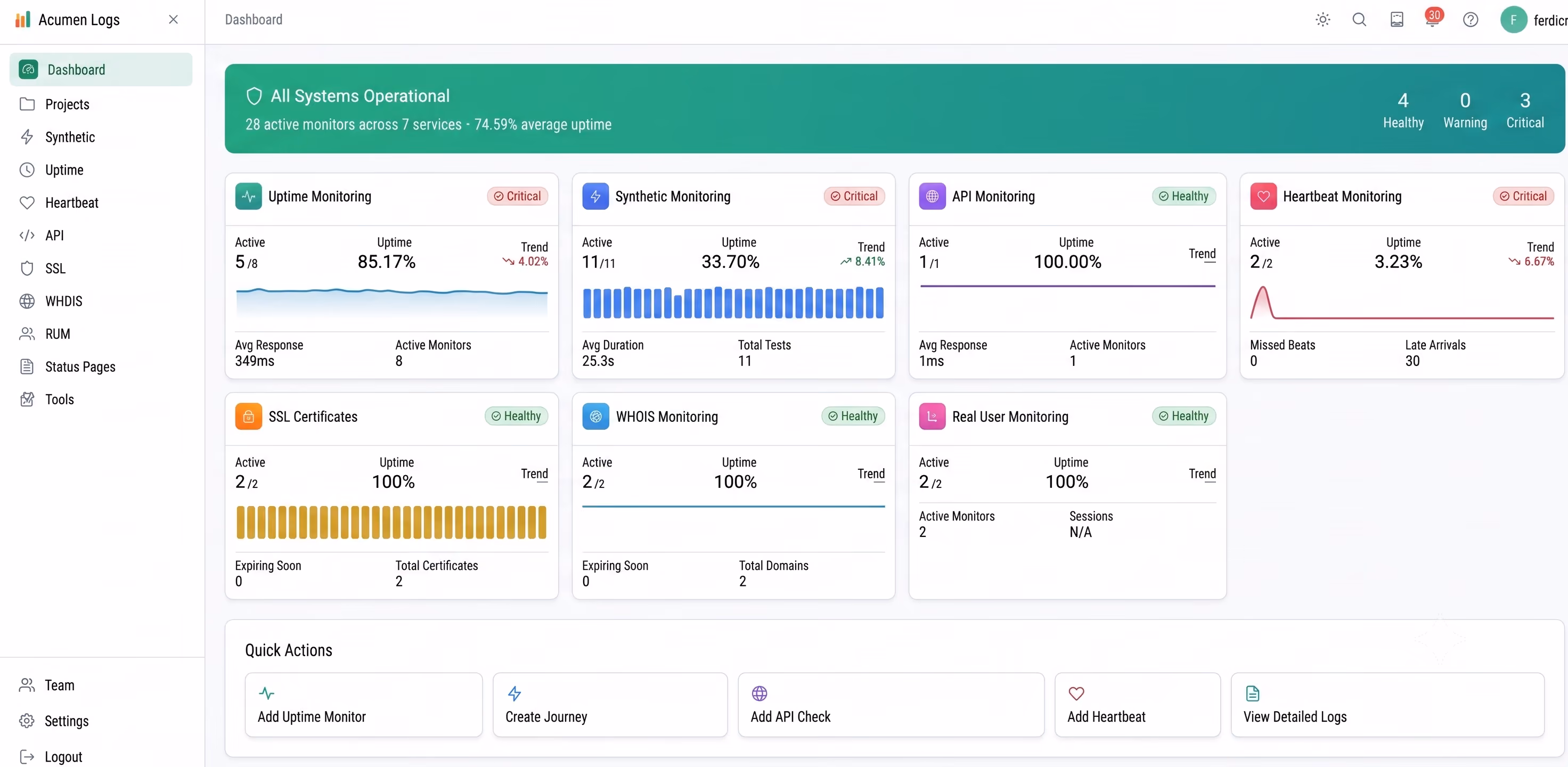The width and height of the screenshot is (1568, 767).
Task: Click the Critical badge on Heartbeat Monitoring
Action: [x=1524, y=196]
